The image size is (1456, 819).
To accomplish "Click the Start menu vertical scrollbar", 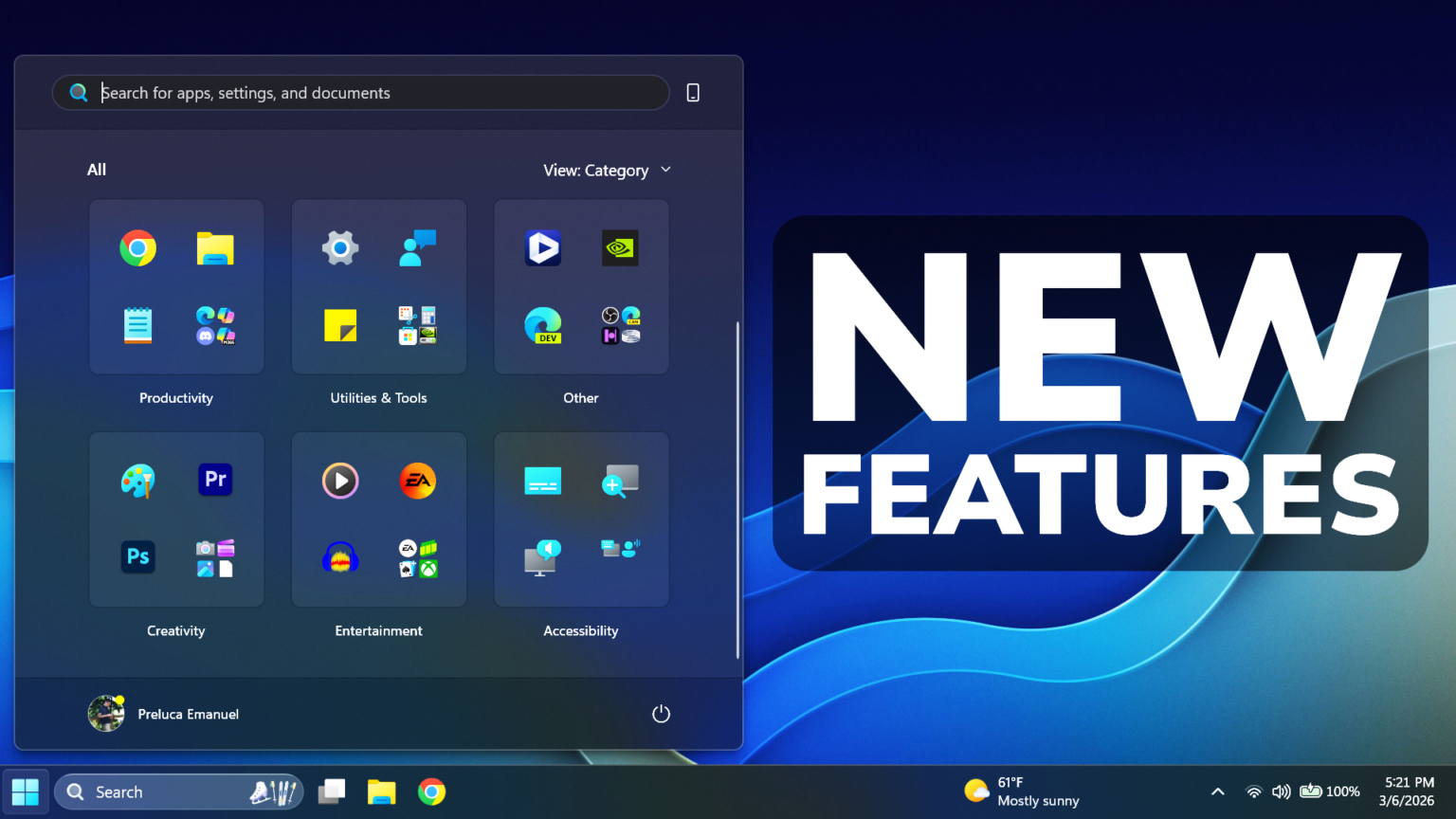I will [x=737, y=489].
